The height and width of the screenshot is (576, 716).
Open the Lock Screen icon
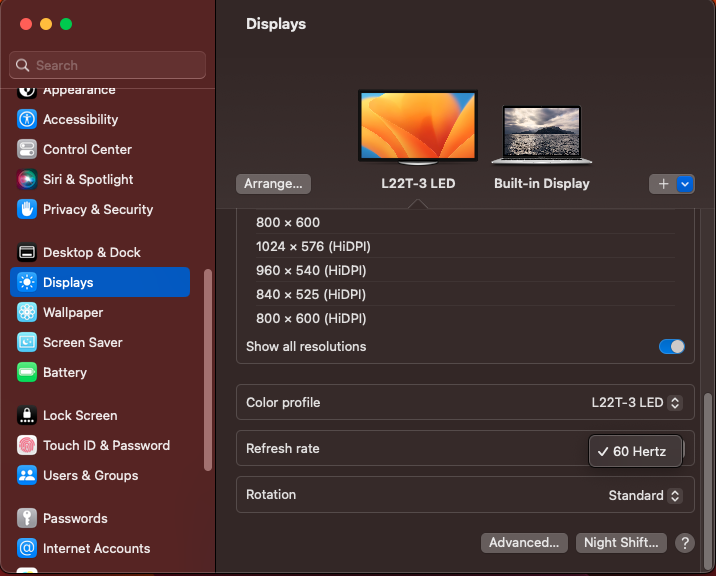click(x=27, y=415)
